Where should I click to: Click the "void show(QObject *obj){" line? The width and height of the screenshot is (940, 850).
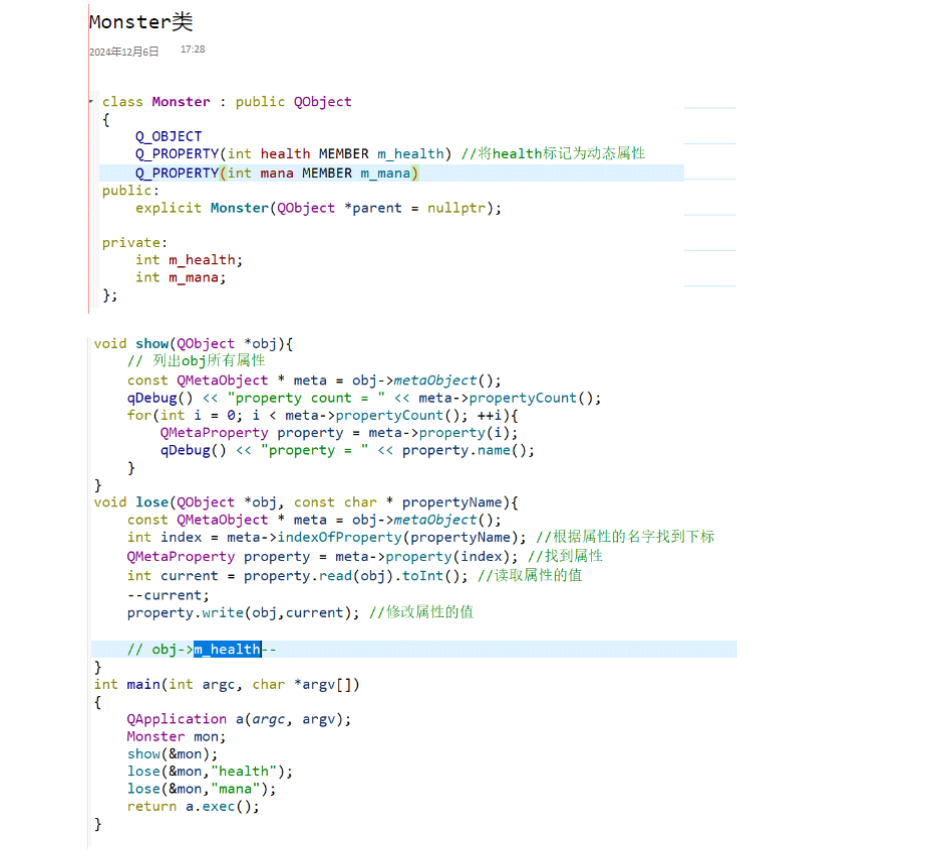pyautogui.click(x=193, y=343)
